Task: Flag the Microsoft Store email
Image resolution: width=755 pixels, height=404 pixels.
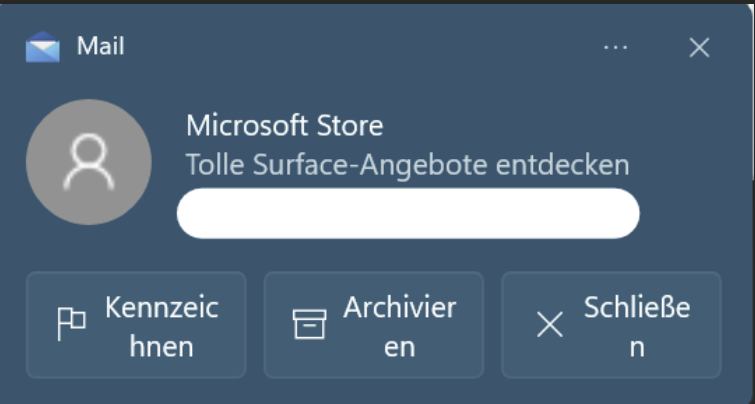Action: coord(136,325)
